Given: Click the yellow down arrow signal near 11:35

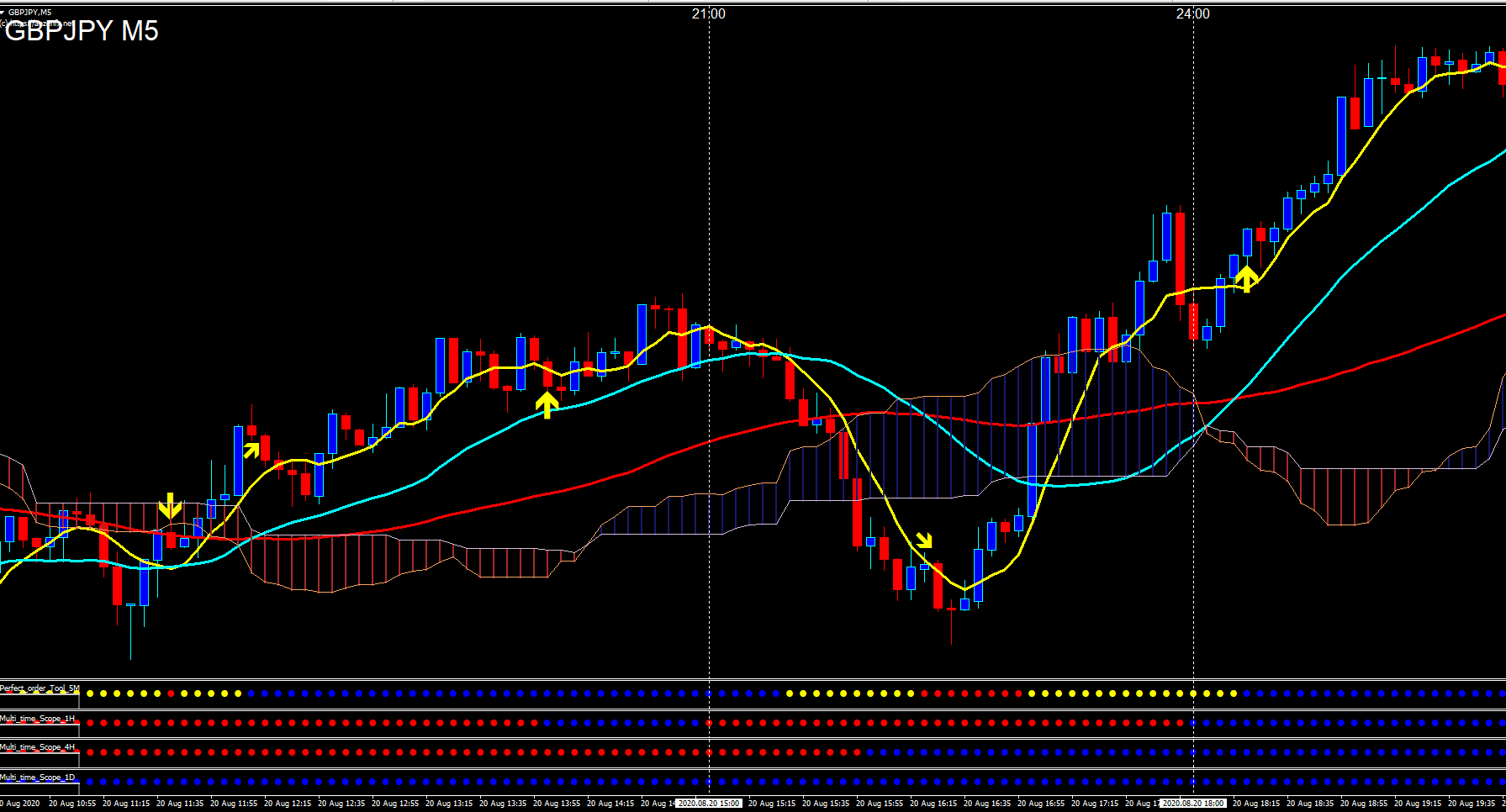Looking at the screenshot, I should [171, 506].
